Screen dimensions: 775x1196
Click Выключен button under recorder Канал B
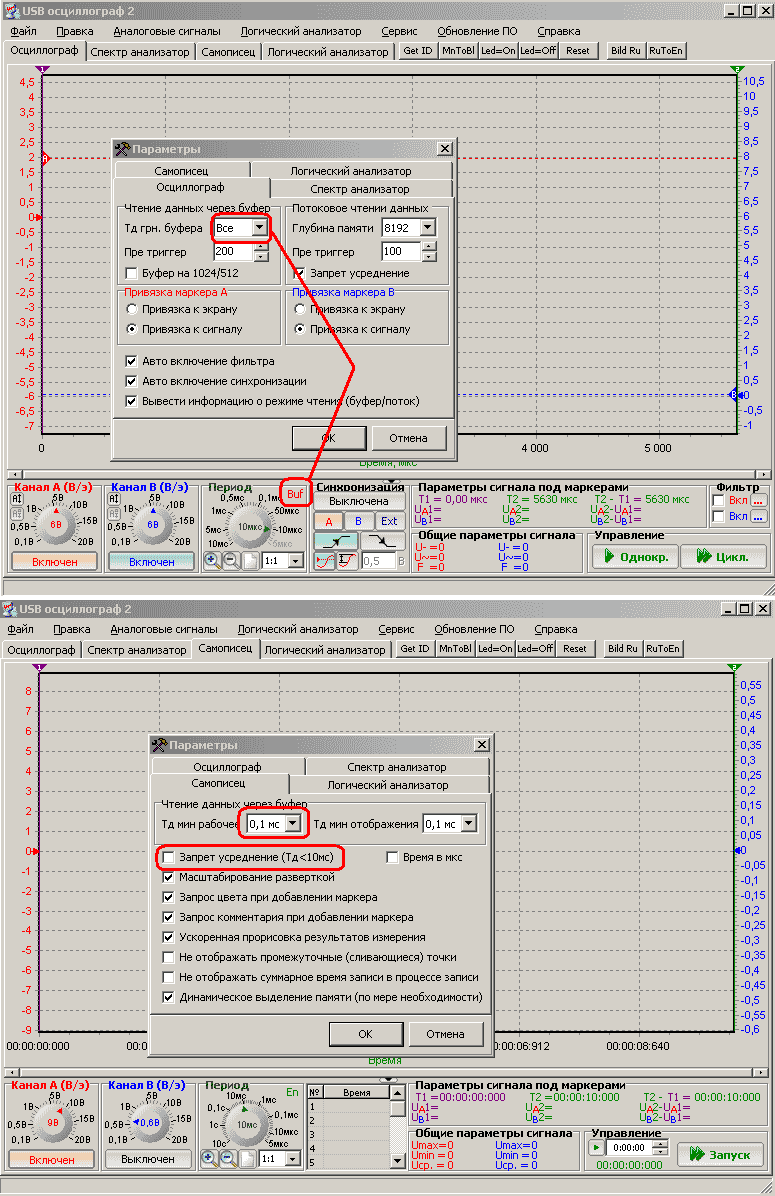click(148, 1159)
